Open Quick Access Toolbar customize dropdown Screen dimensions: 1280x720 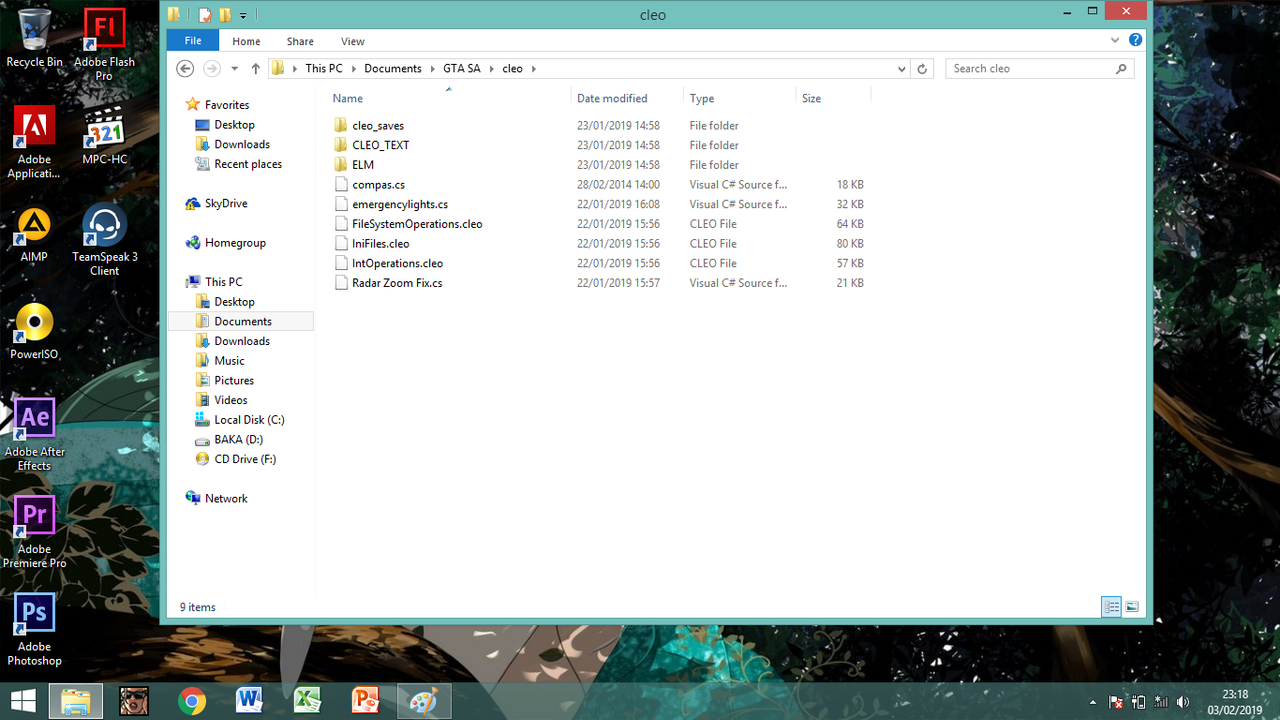pos(243,15)
